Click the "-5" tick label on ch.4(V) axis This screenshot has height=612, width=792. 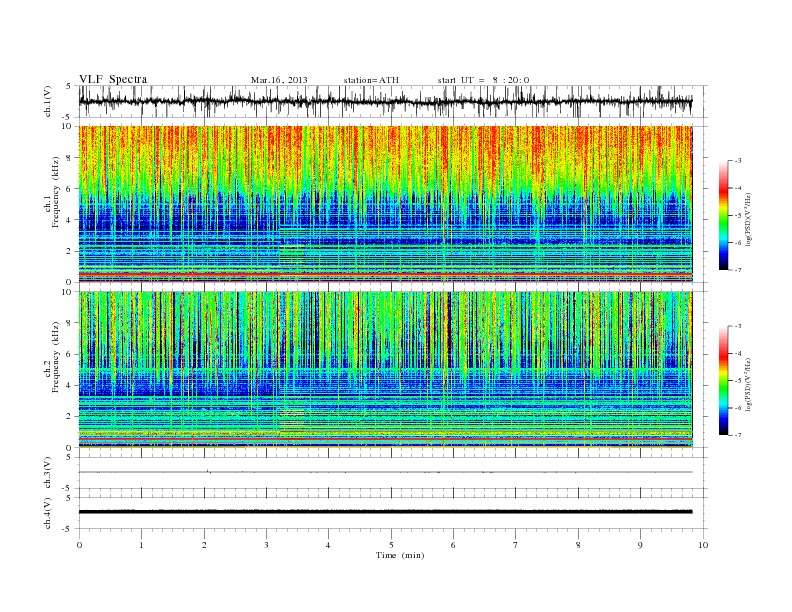point(67,529)
